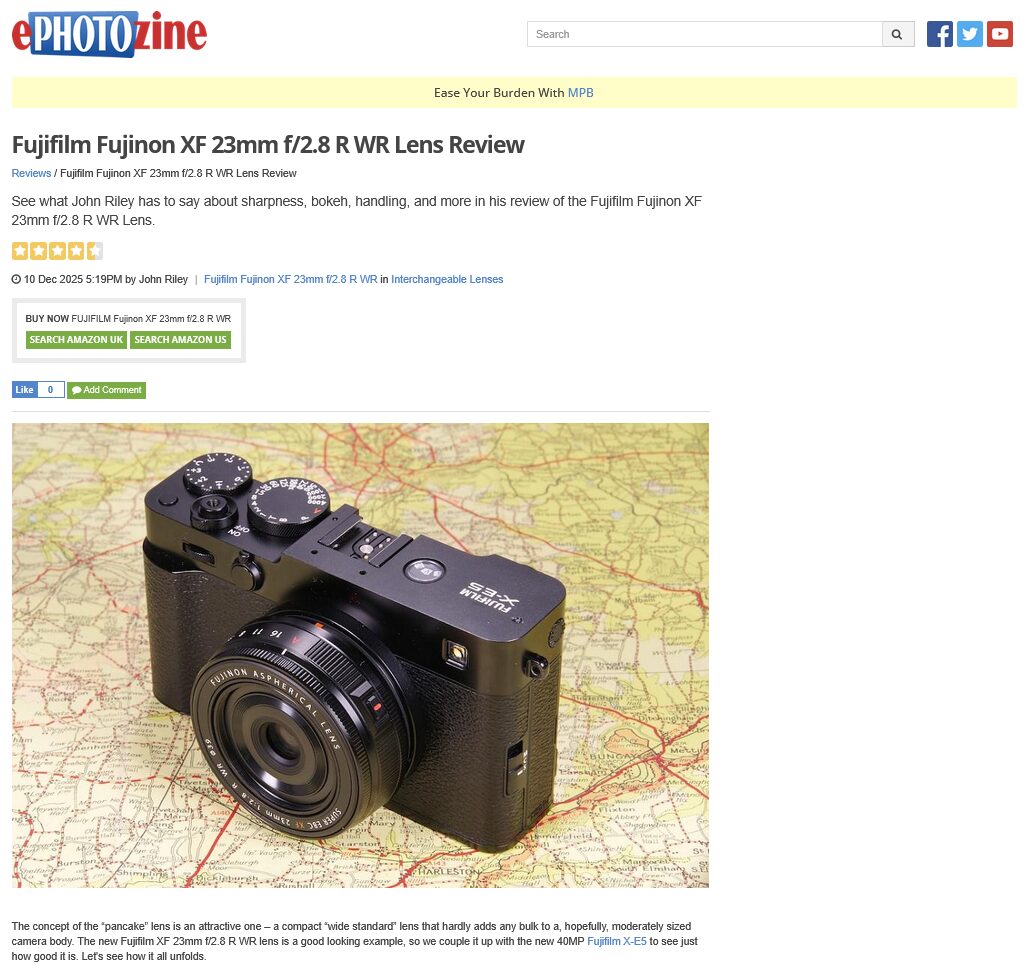Image resolution: width=1027 pixels, height=971 pixels.
Task: Click the ePHOTOzine logo
Action: [x=109, y=34]
